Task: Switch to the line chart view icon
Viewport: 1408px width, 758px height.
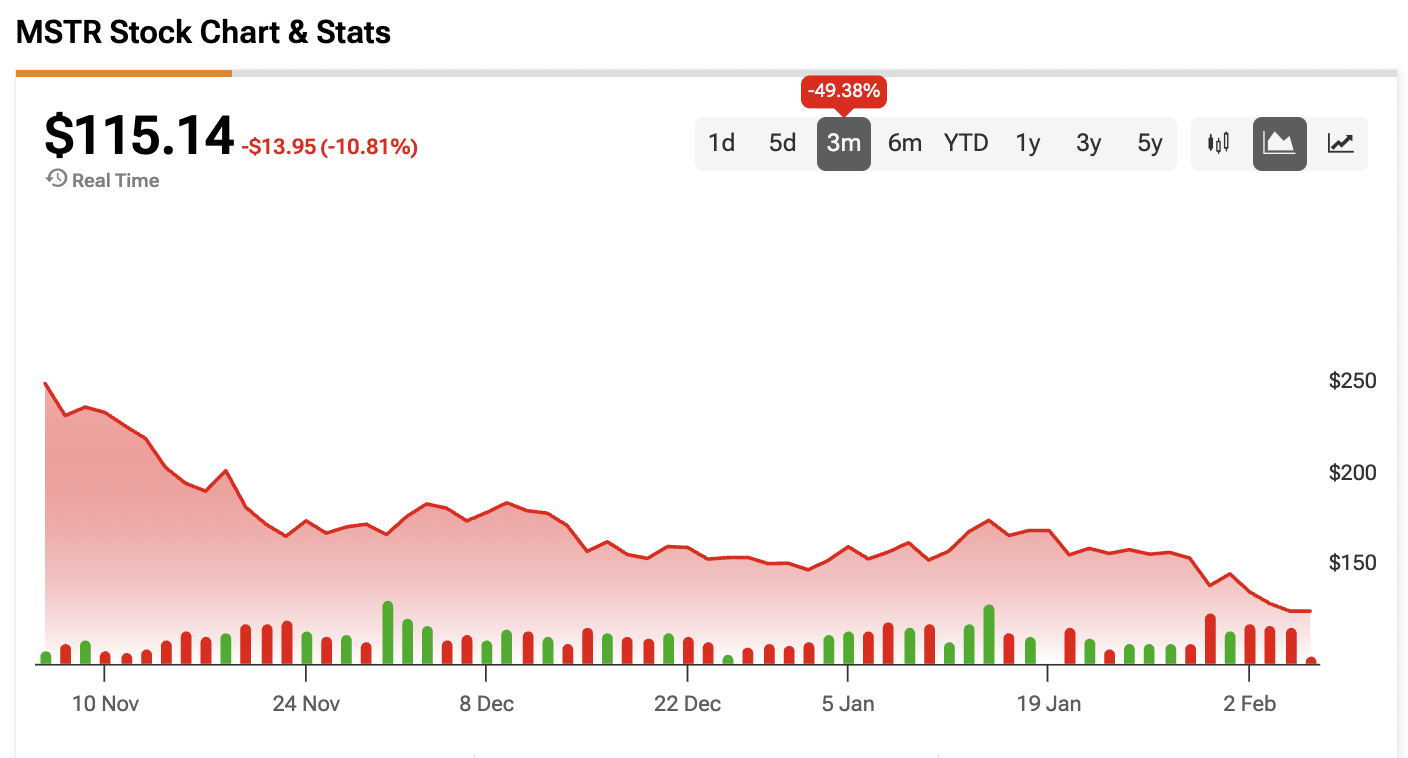Action: click(1340, 143)
